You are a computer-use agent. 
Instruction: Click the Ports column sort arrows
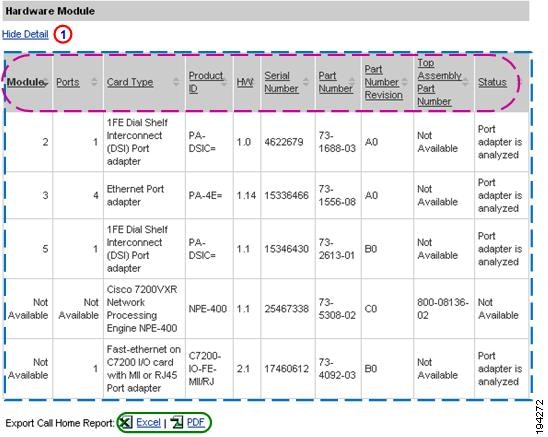coord(94,82)
